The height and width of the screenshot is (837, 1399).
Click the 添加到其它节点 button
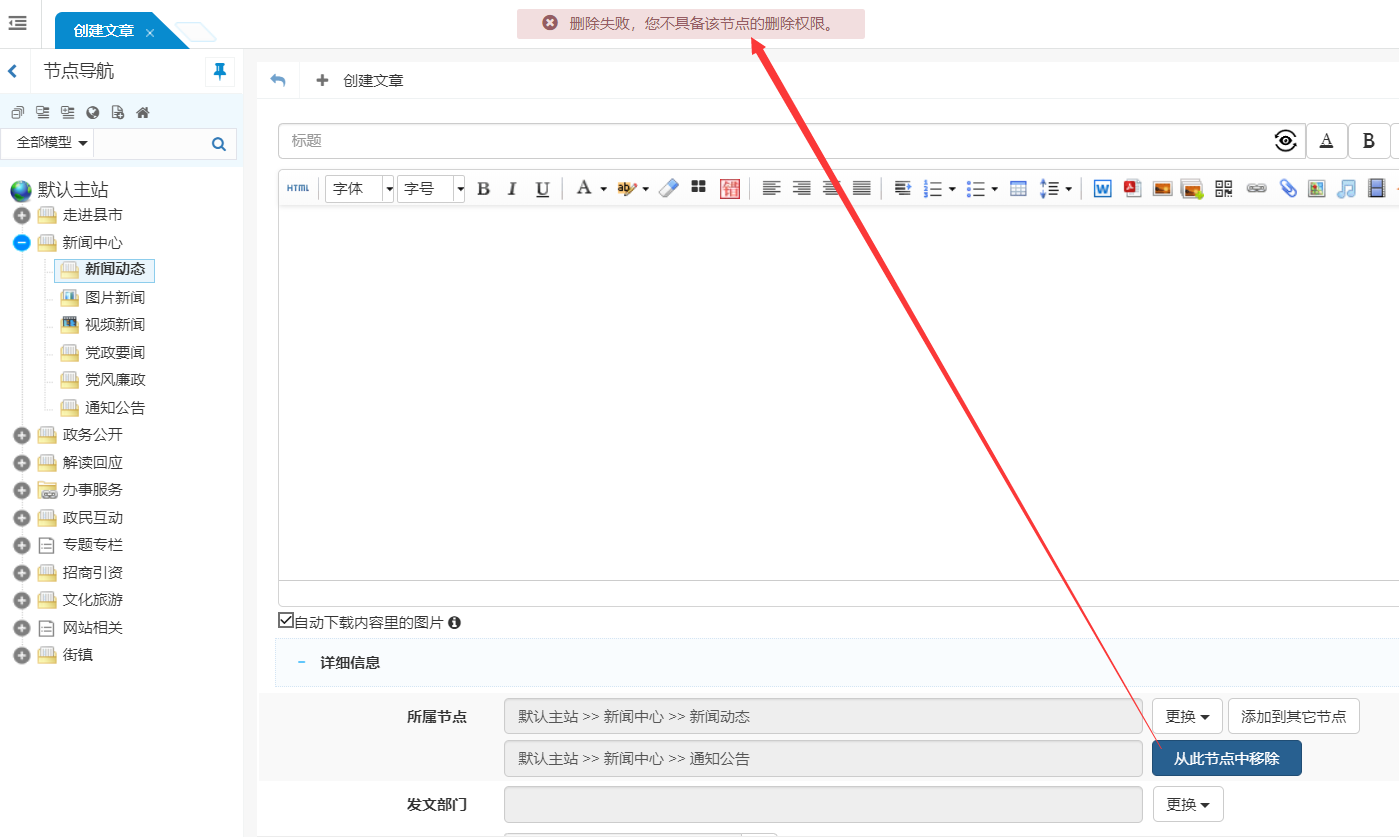click(1293, 716)
